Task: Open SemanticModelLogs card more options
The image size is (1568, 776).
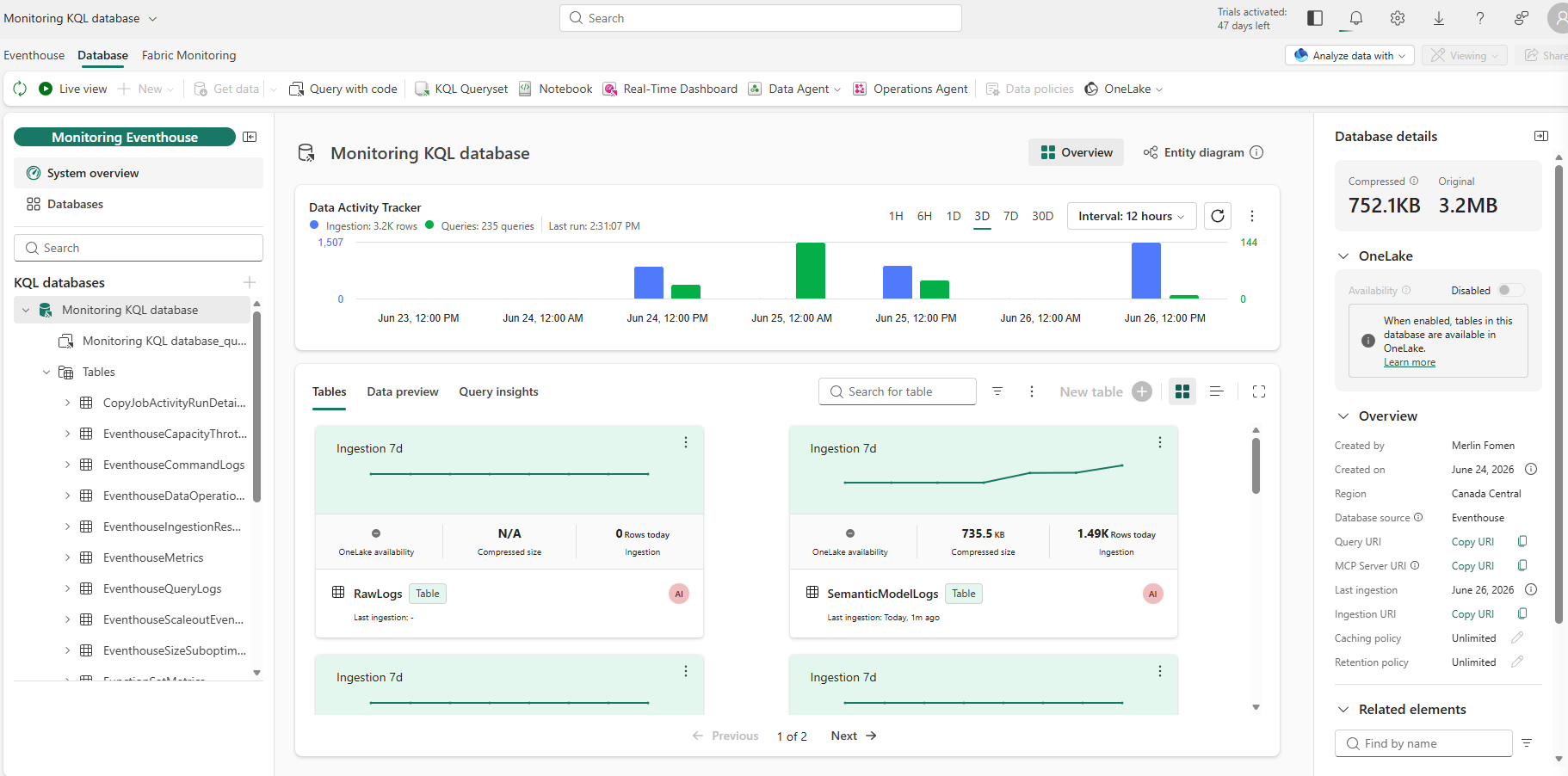Action: 1160,442
